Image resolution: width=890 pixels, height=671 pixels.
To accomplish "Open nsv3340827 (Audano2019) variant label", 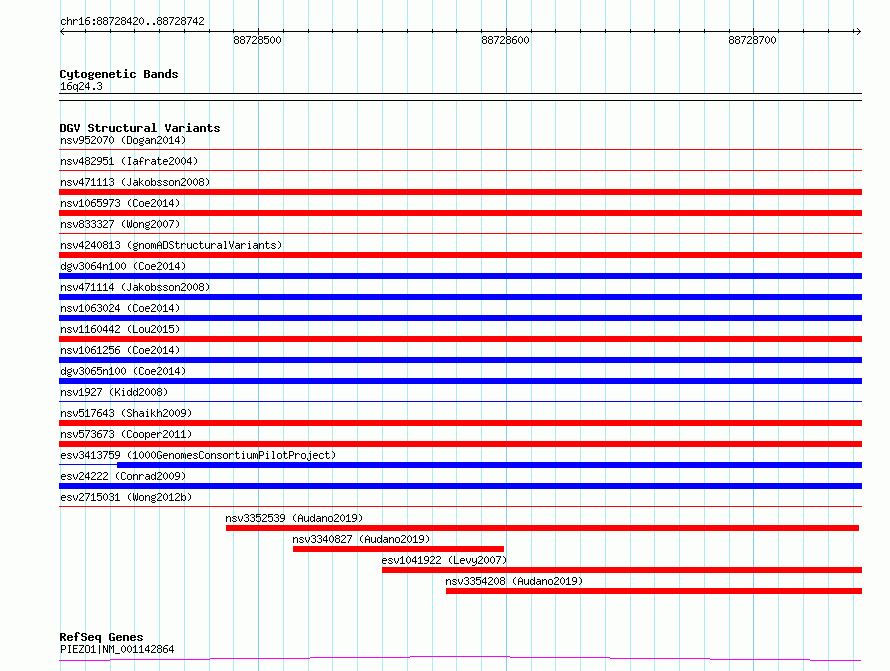I will (362, 539).
